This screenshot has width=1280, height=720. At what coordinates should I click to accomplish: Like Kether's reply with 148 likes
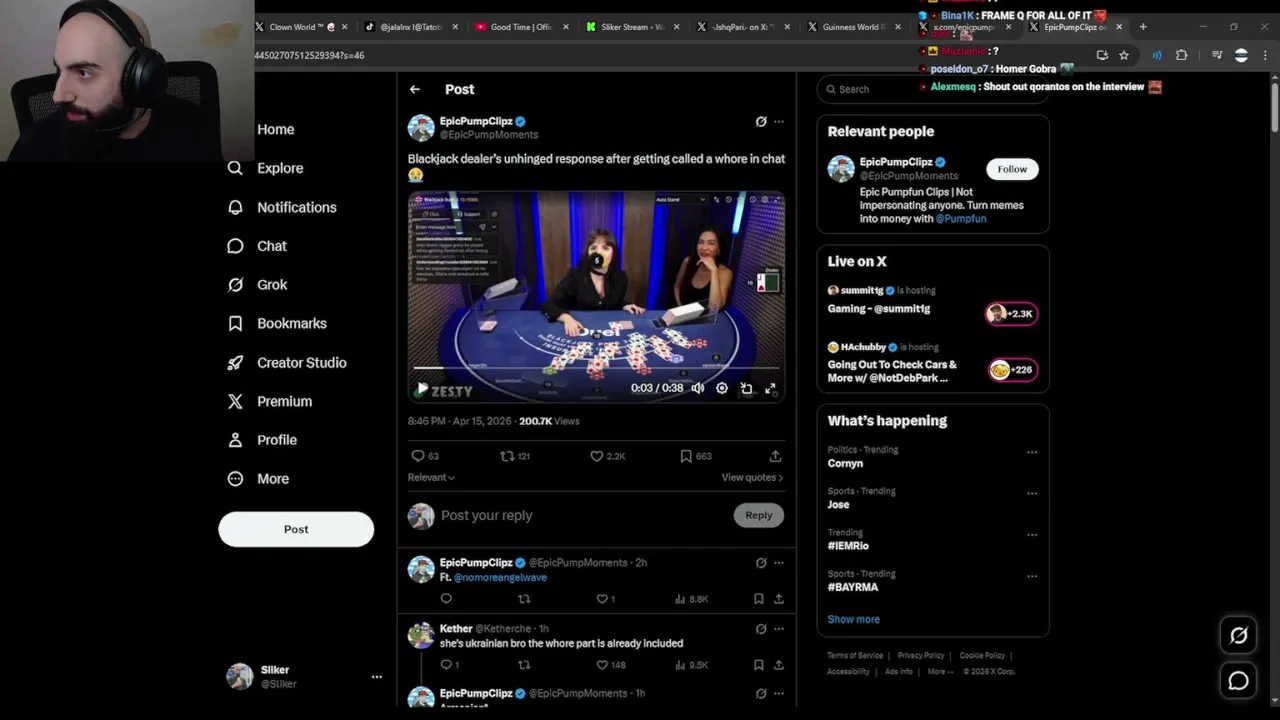[x=610, y=665]
